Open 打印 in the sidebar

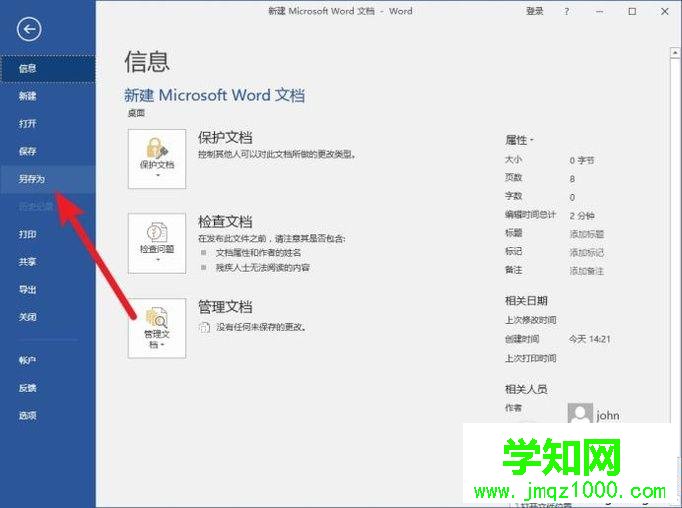(47, 234)
